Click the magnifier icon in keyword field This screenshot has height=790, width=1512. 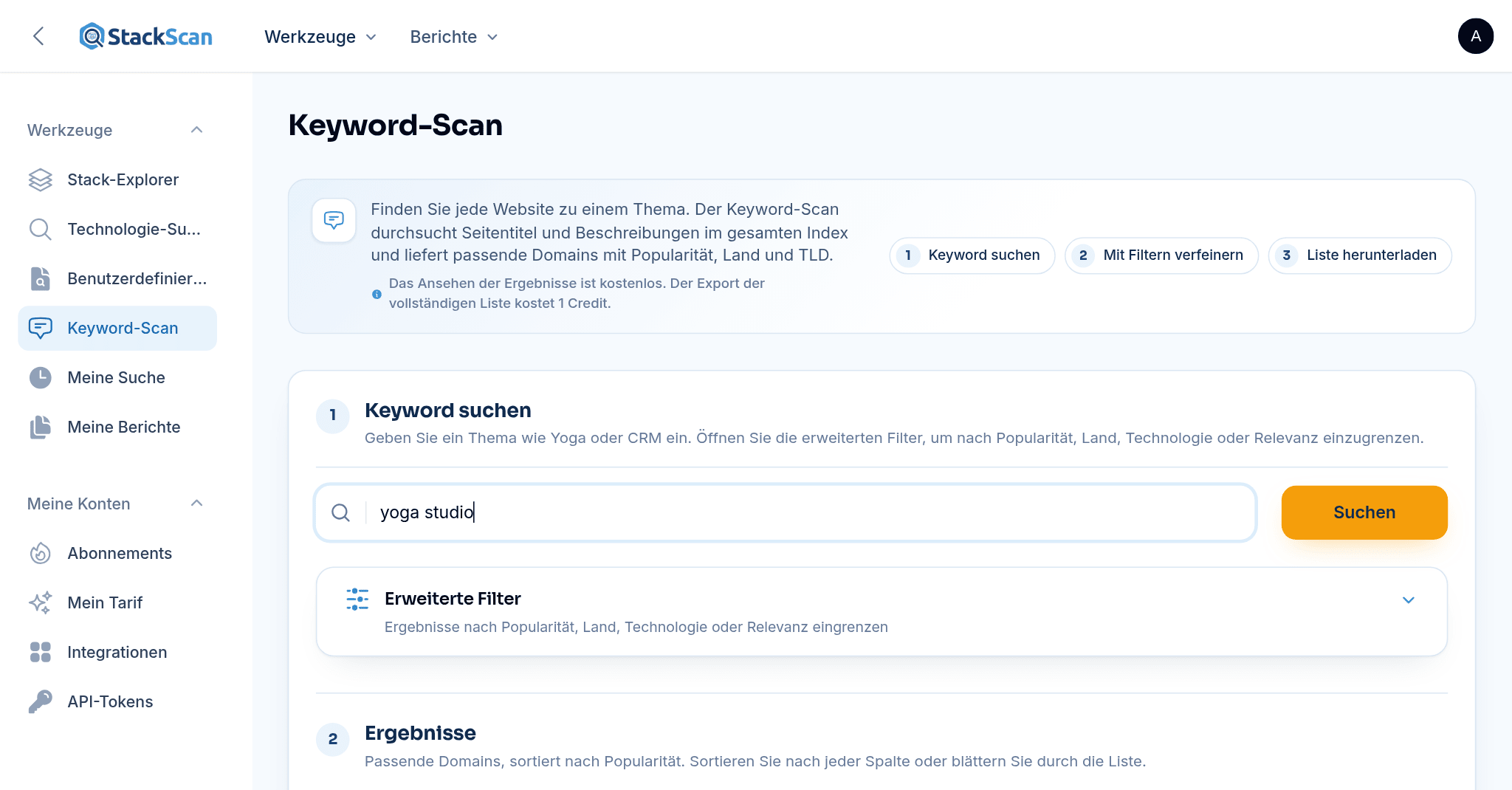click(x=340, y=512)
